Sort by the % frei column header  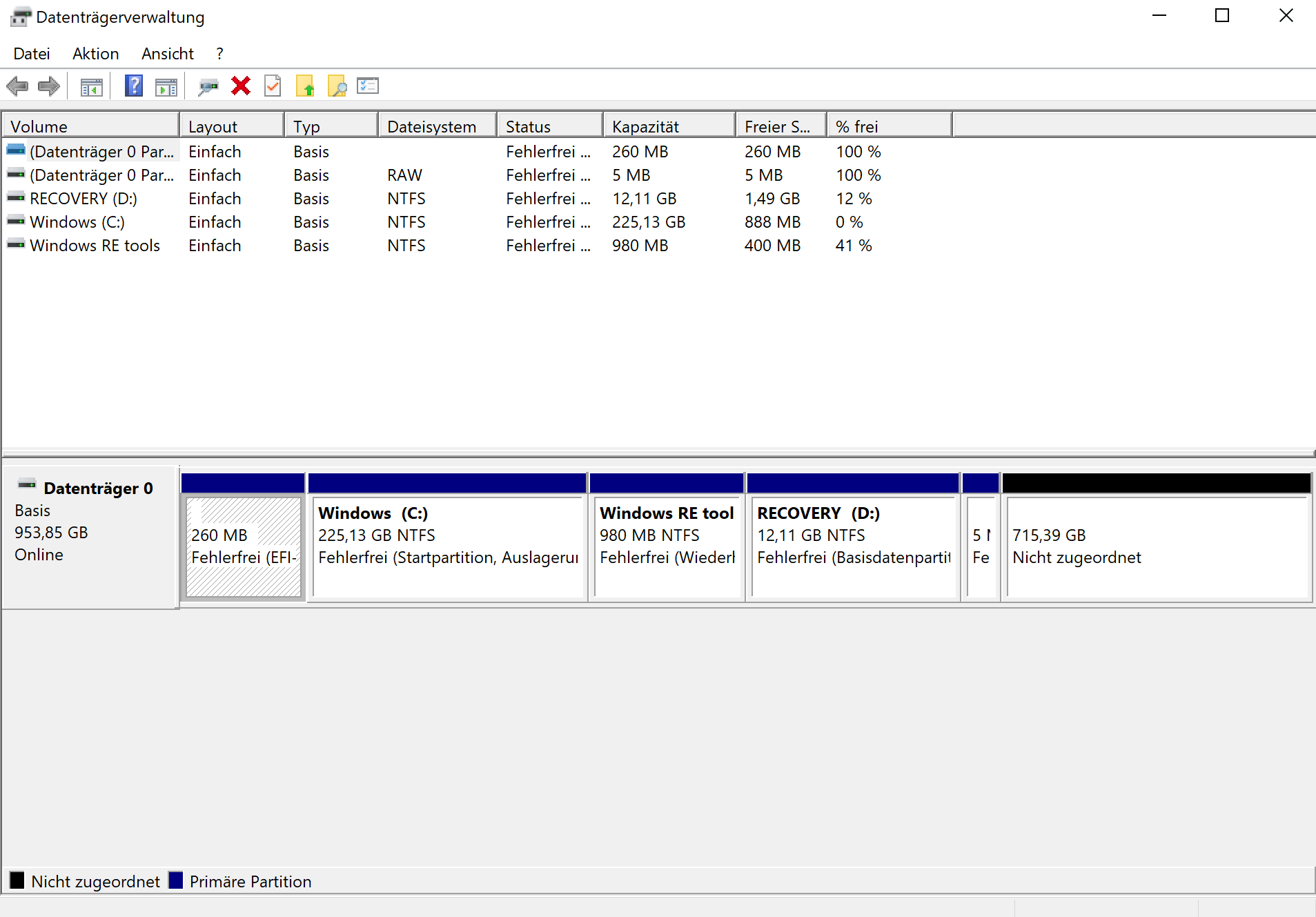click(890, 126)
